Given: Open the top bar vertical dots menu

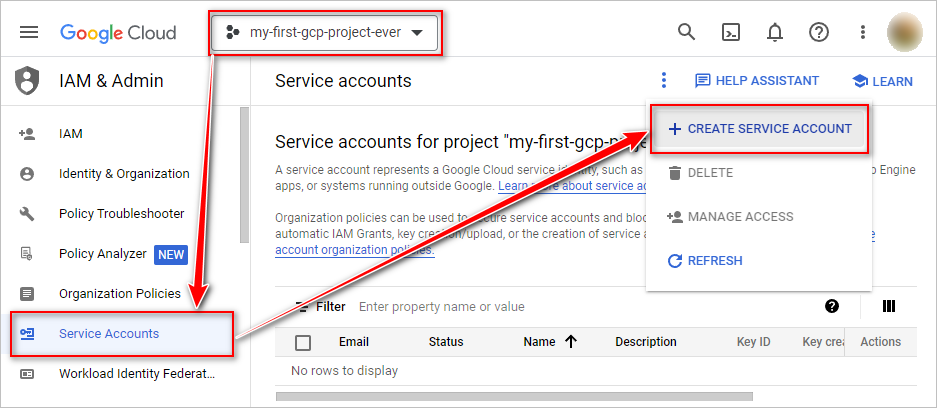Looking at the screenshot, I should click(x=862, y=32).
